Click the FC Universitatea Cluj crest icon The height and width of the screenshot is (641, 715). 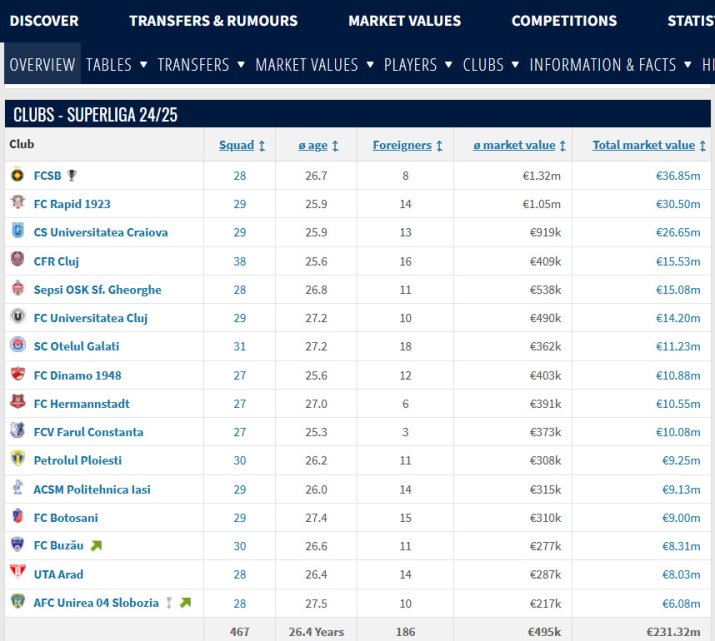pos(17,316)
